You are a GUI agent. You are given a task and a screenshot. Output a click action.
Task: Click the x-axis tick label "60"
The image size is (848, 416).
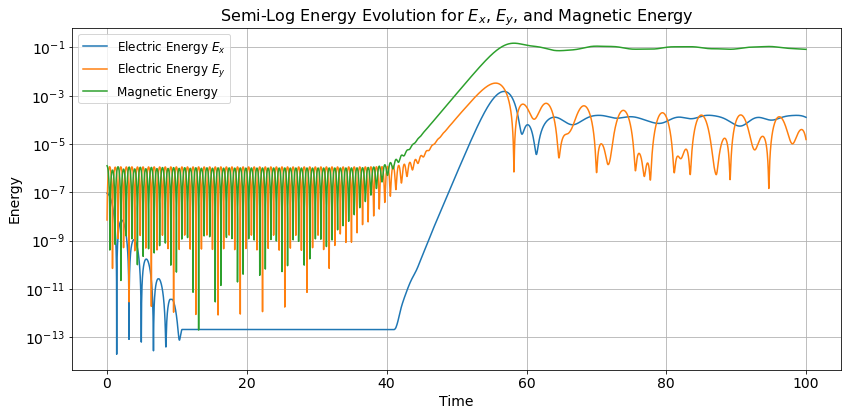(527, 382)
